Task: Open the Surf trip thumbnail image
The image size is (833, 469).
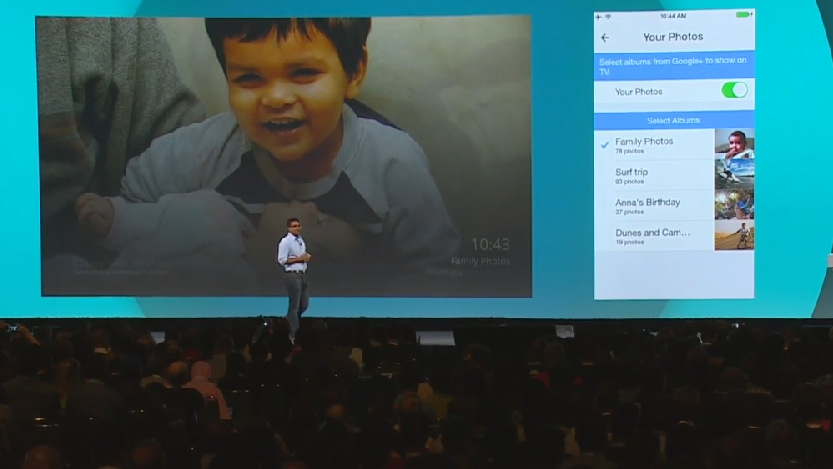Action: point(734,174)
